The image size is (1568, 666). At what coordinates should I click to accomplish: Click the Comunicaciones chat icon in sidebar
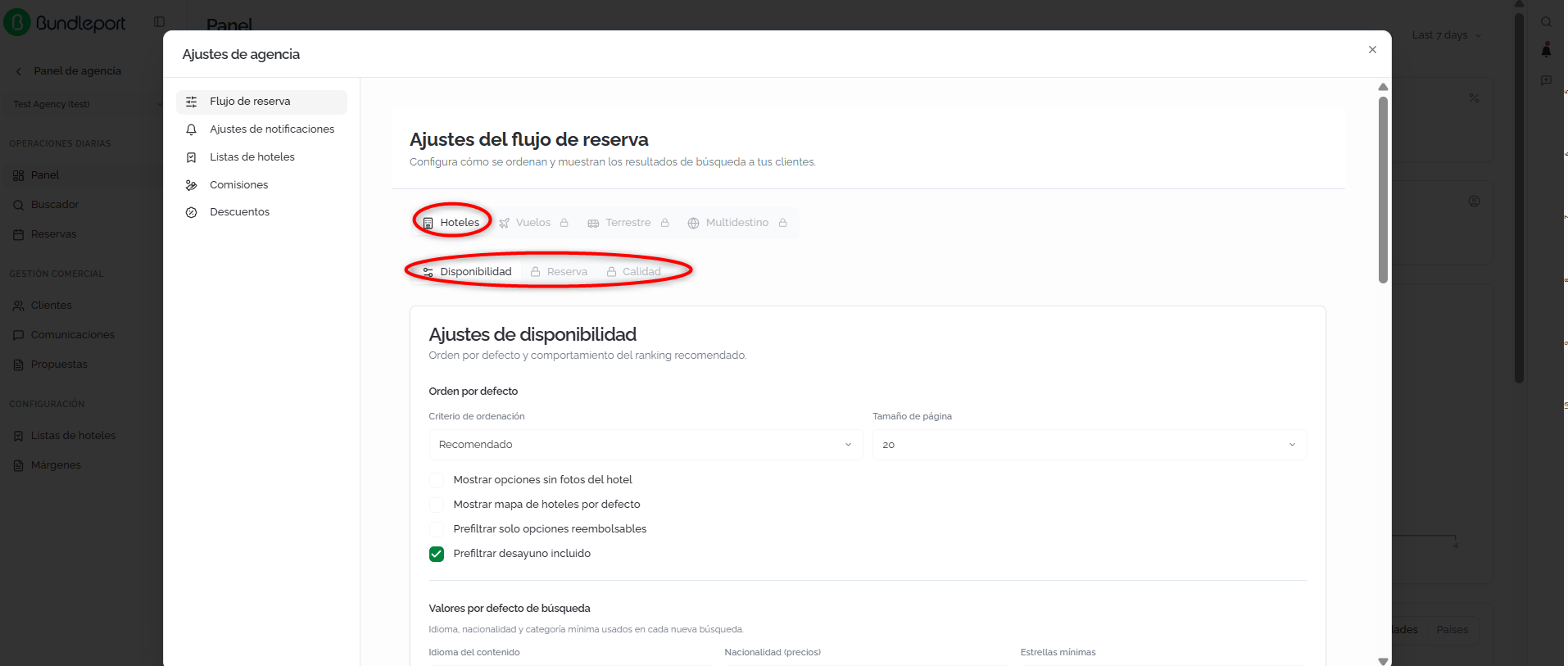pos(18,335)
